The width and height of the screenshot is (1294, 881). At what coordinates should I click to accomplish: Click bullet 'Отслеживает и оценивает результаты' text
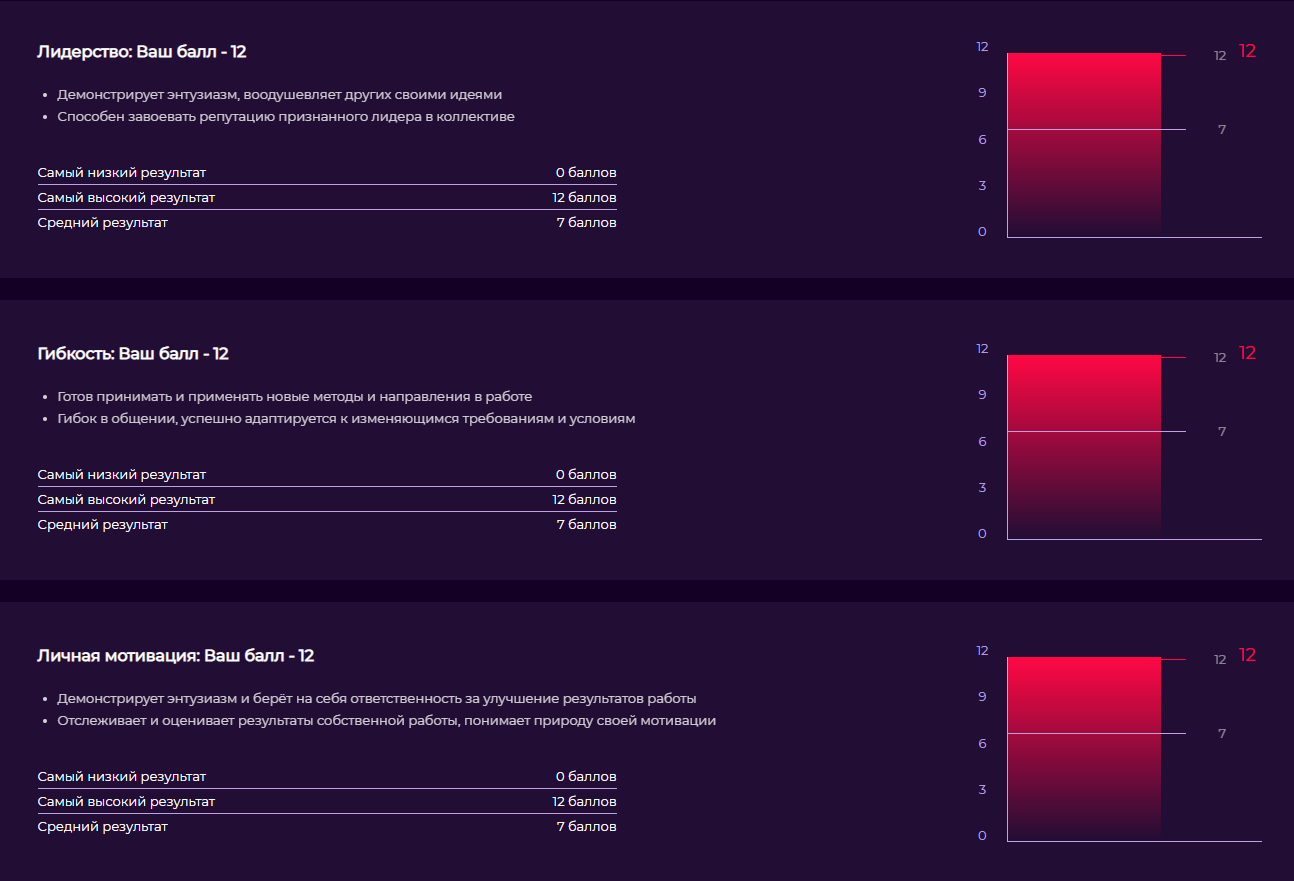coord(386,721)
